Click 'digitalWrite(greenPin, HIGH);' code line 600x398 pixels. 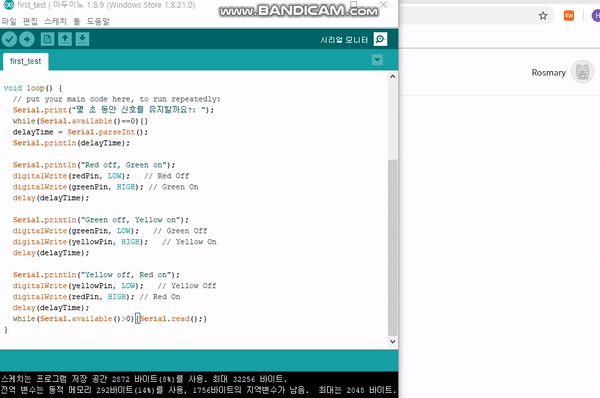point(78,187)
